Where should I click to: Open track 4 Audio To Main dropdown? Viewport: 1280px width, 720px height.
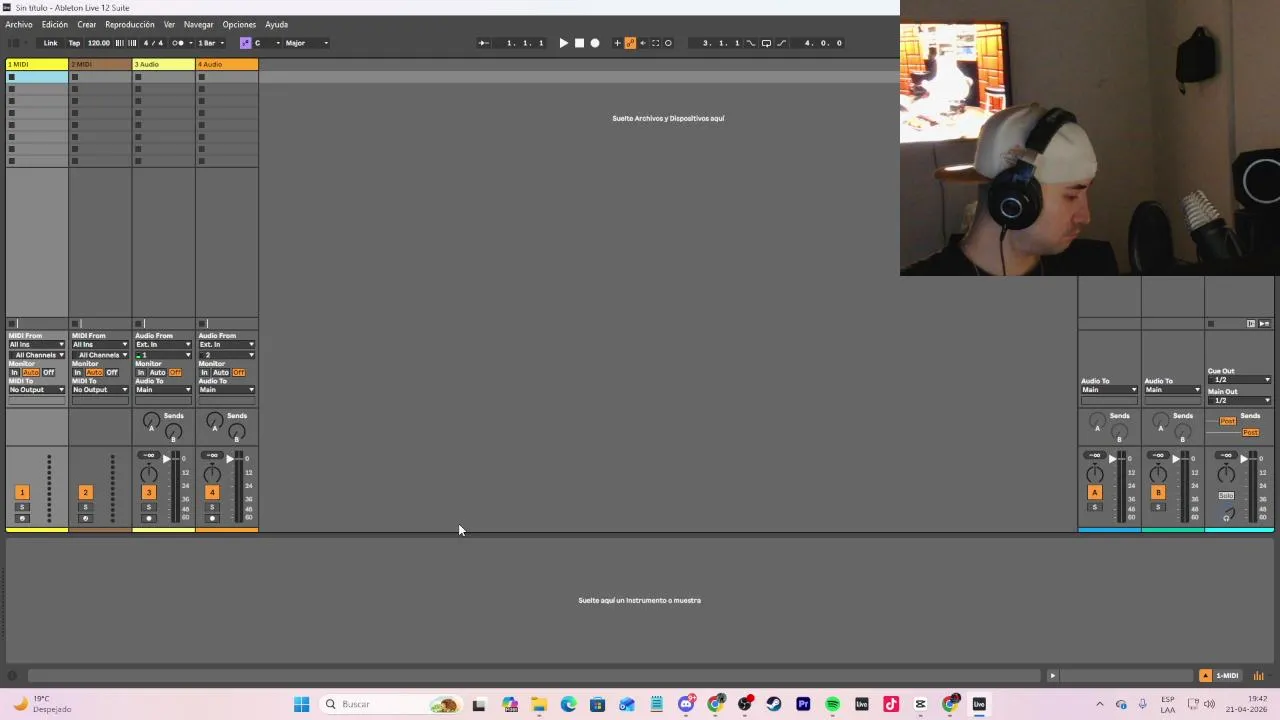226,390
